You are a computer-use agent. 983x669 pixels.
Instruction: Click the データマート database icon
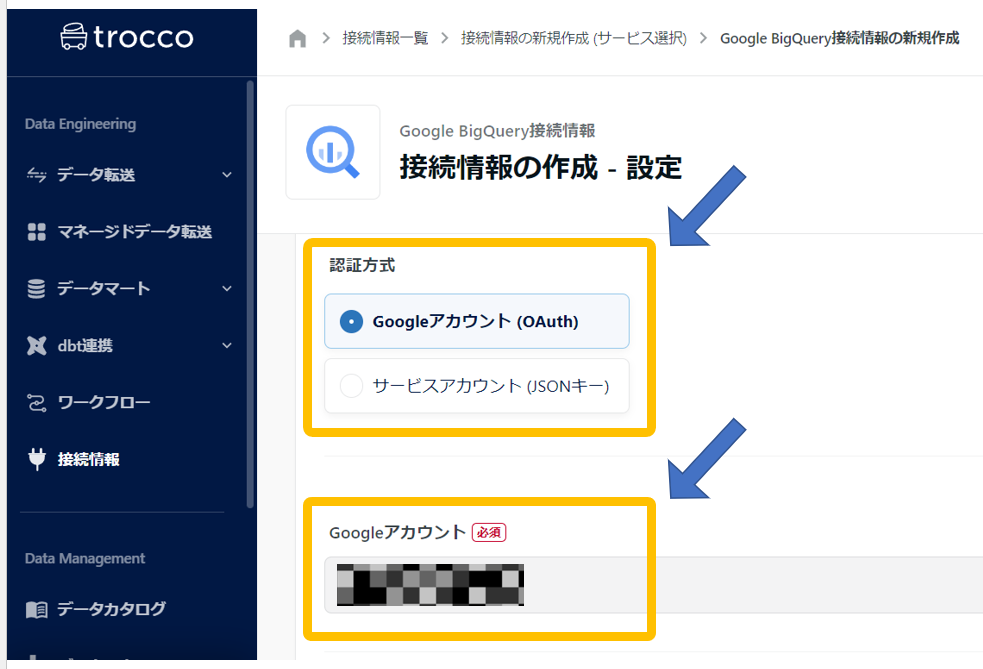(x=37, y=289)
